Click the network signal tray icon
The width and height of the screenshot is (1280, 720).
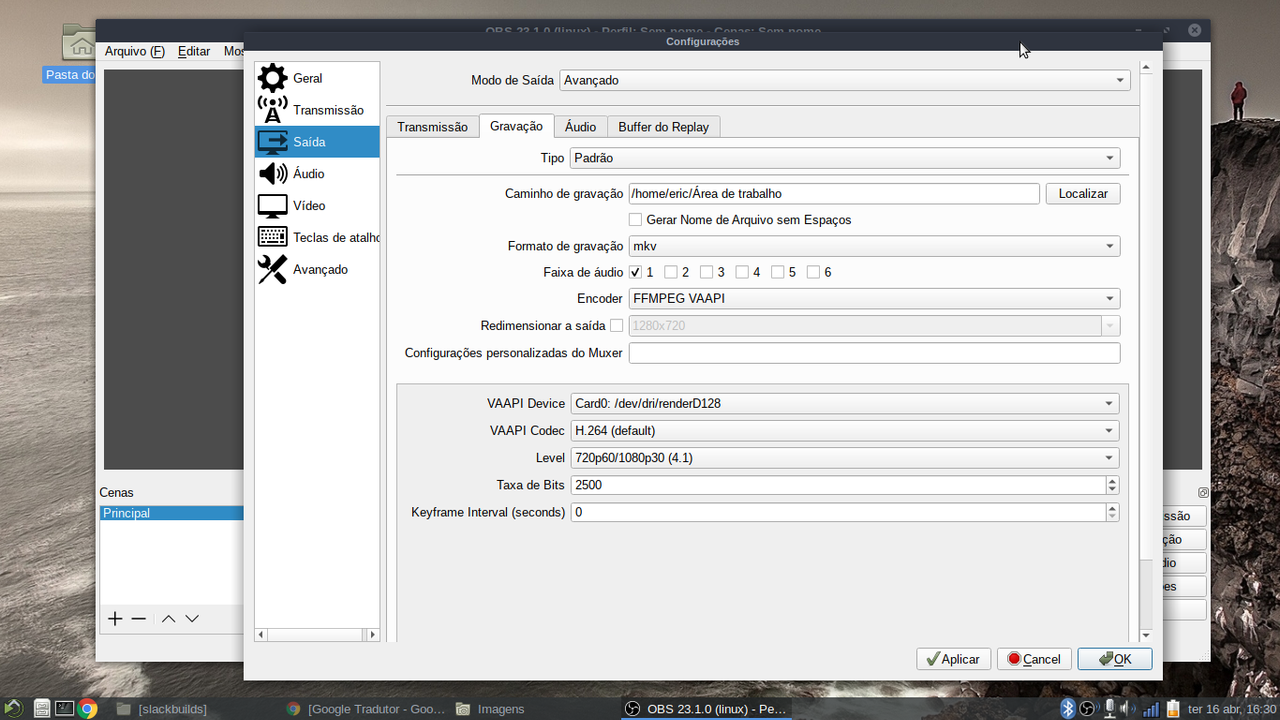1151,709
